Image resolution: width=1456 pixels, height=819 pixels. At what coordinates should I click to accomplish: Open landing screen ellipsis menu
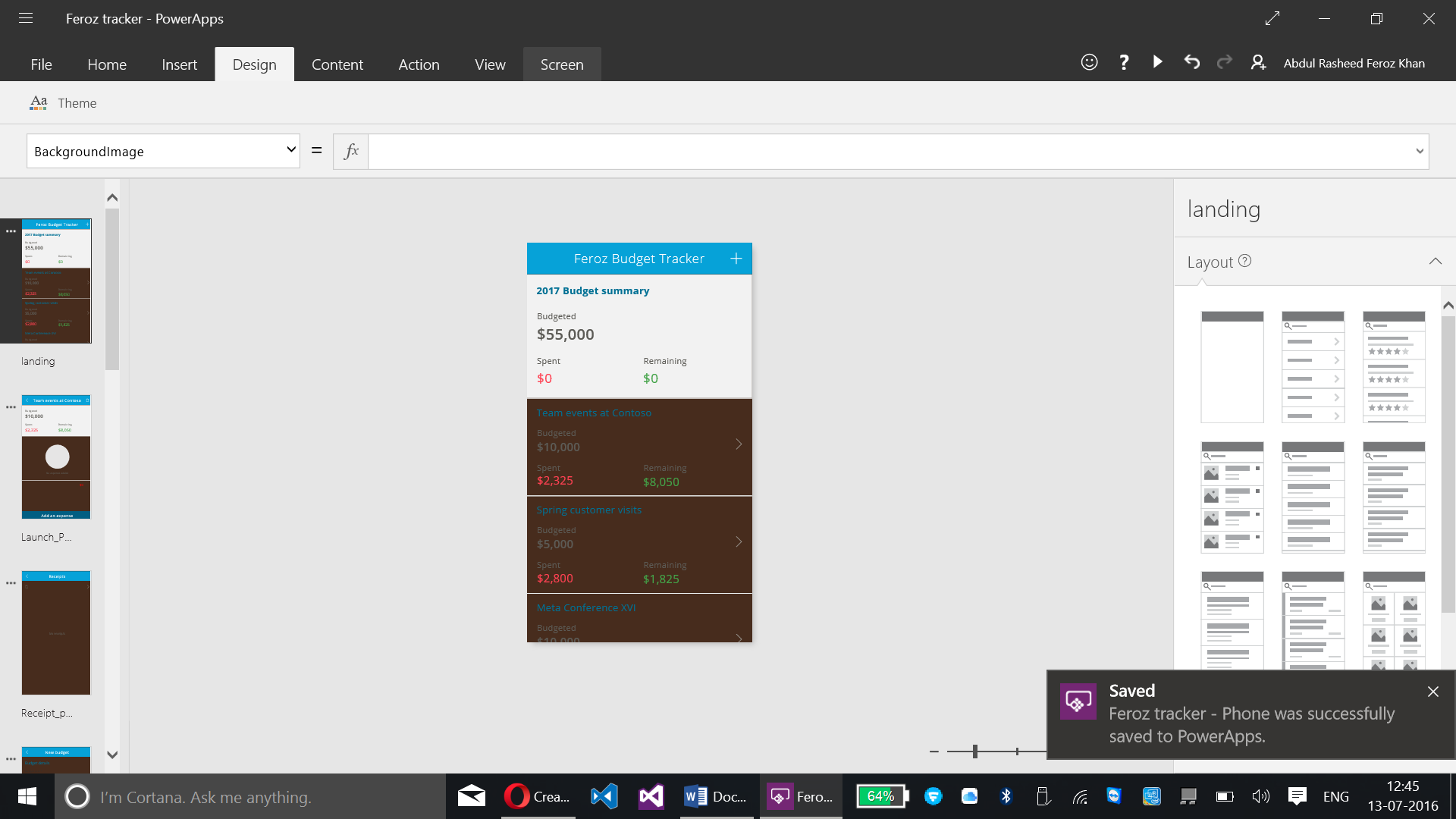point(11,231)
